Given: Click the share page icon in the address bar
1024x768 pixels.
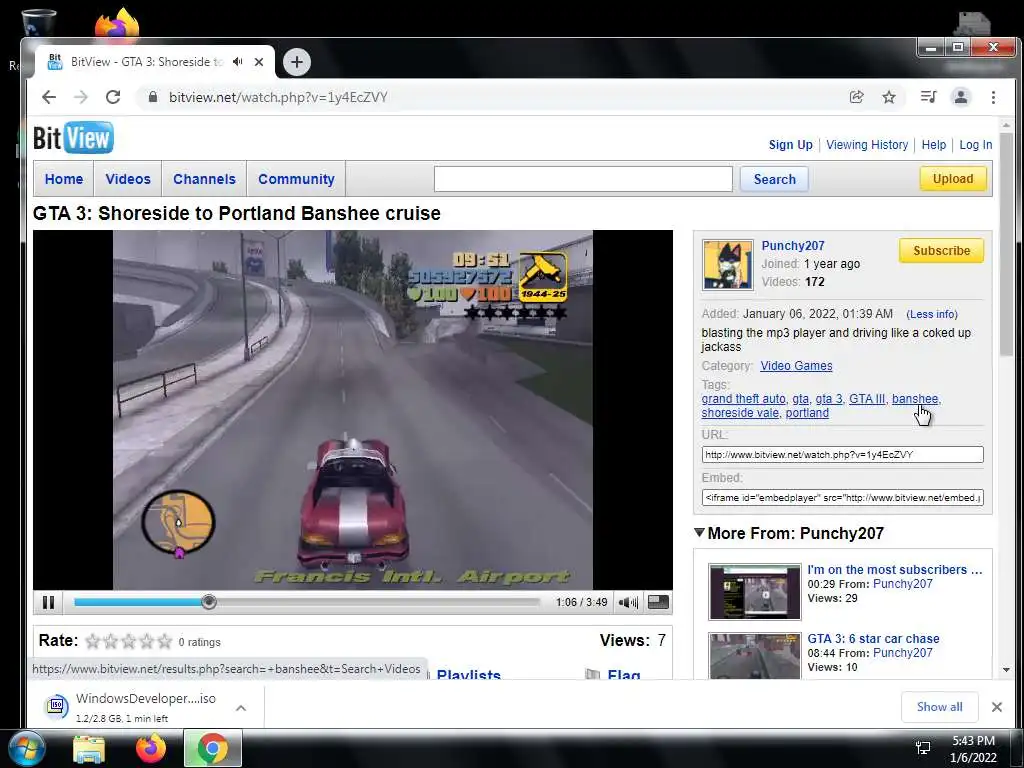Looking at the screenshot, I should pyautogui.click(x=856, y=97).
